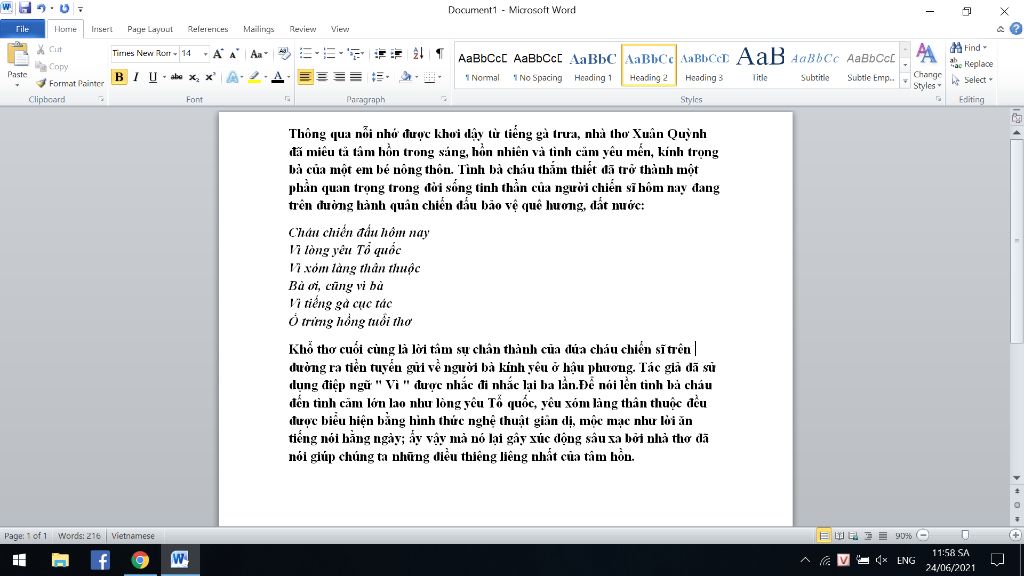Apply superscript formatting

210,77
